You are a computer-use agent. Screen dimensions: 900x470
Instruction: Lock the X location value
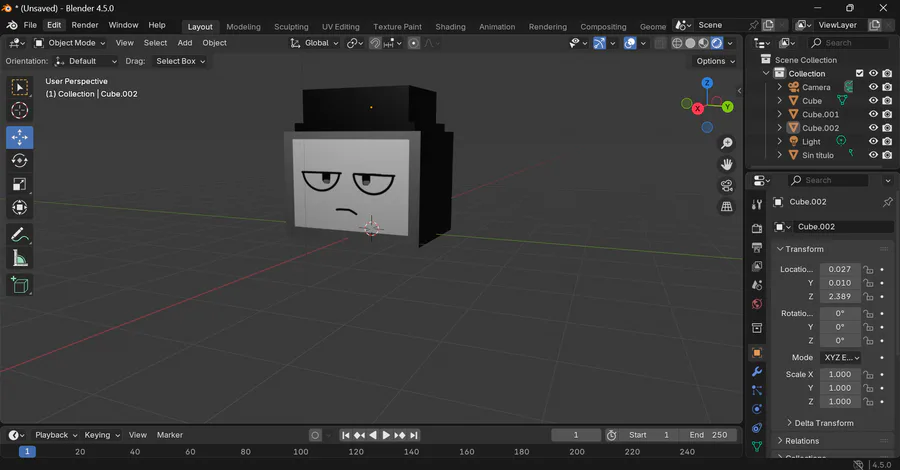click(x=868, y=269)
